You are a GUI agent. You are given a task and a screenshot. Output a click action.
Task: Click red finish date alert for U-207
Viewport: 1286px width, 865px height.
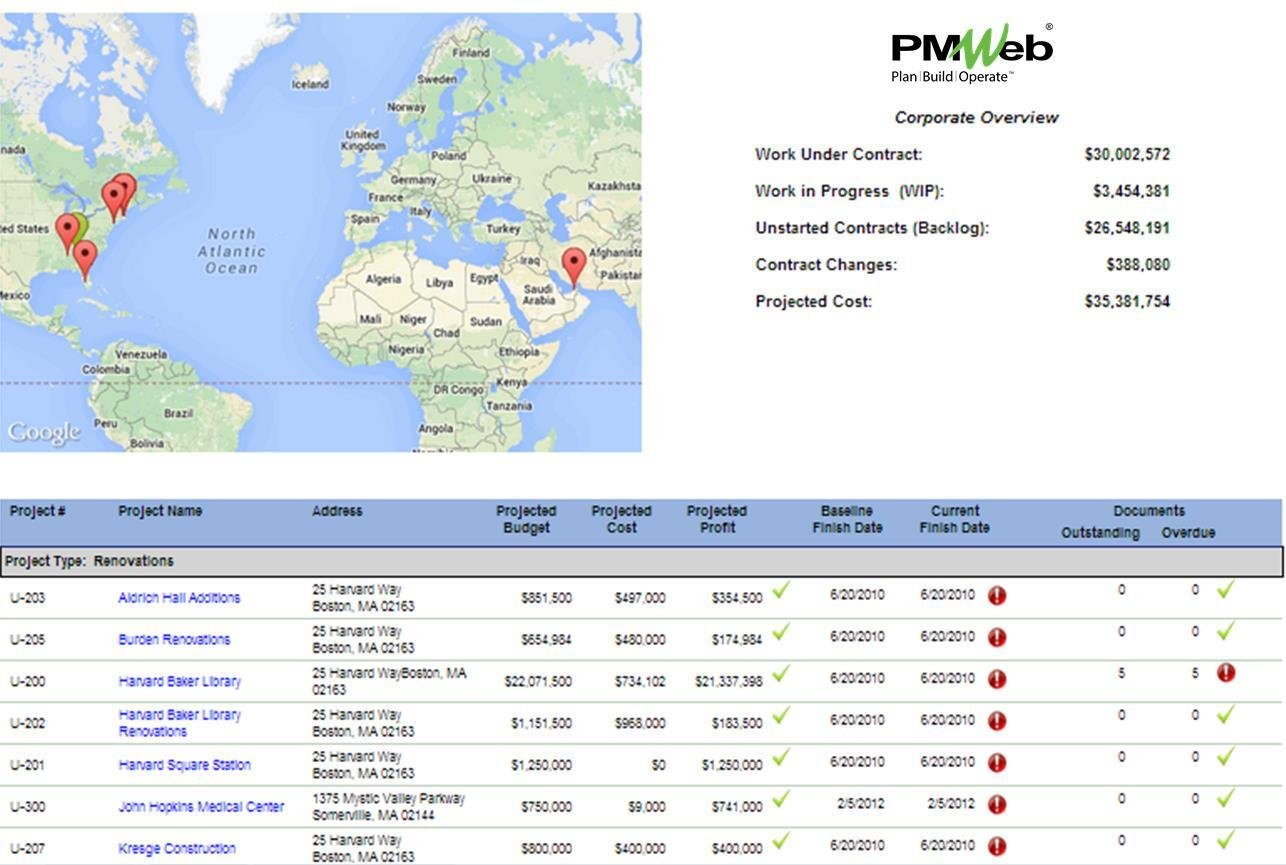(x=997, y=847)
